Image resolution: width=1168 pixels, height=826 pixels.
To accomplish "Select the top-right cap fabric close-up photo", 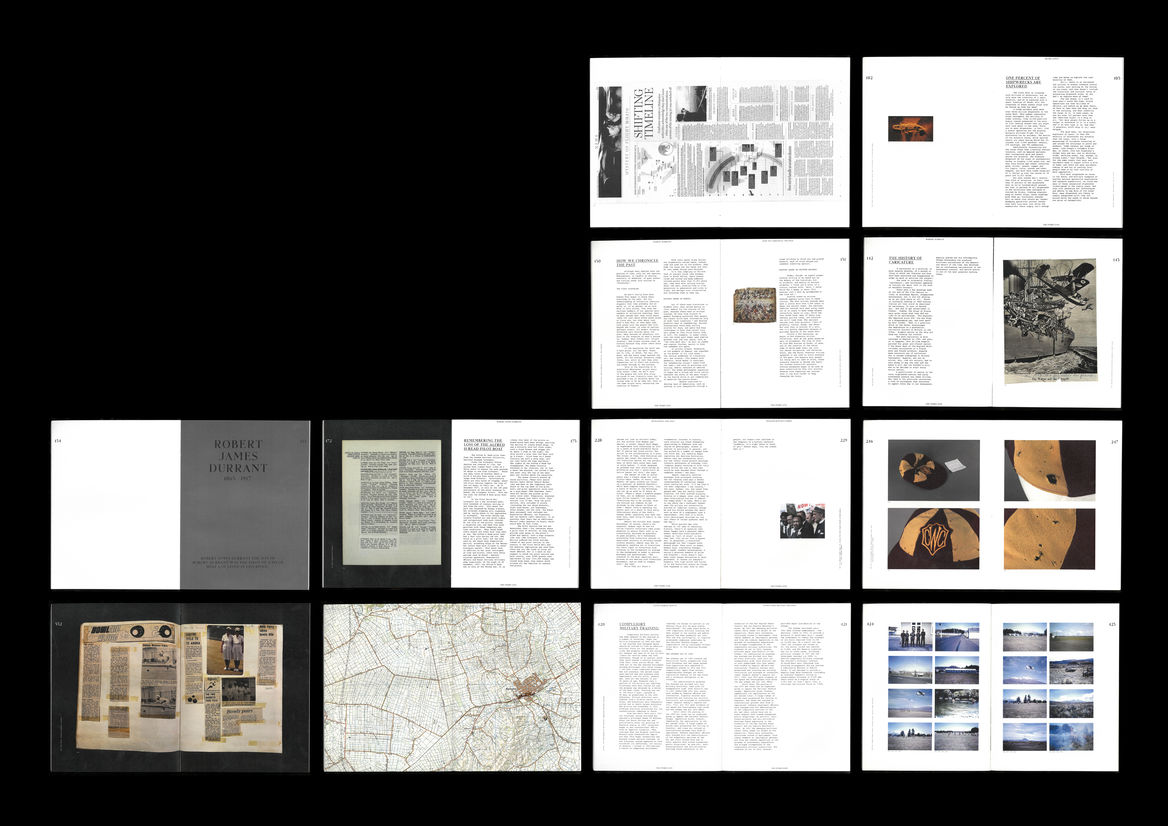I will tap(1049, 470).
